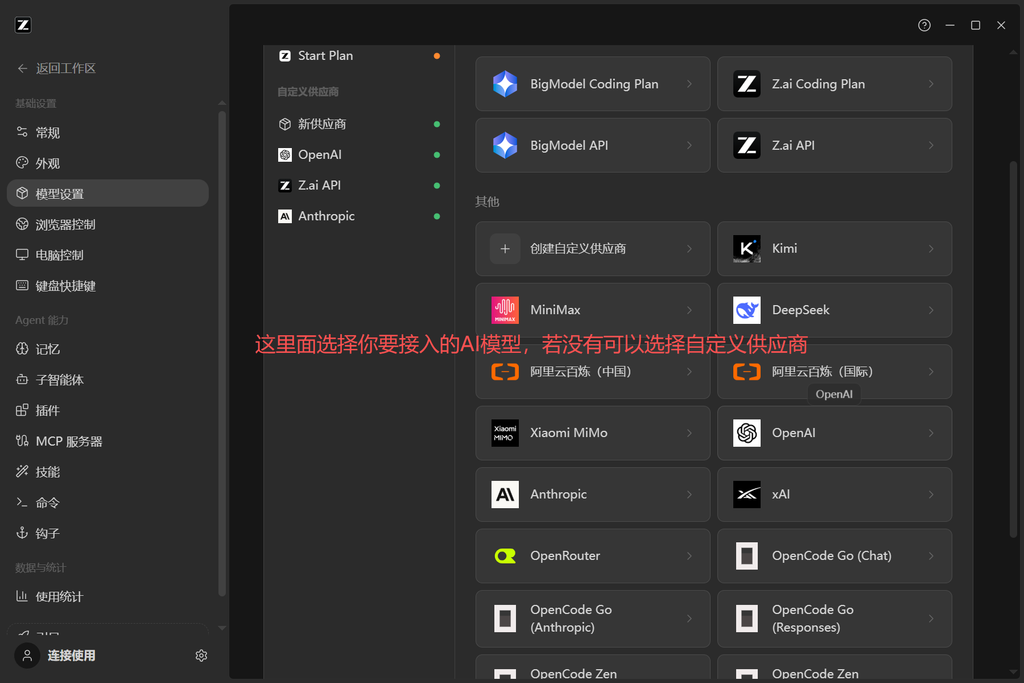Click the main panel vertical scrollbar

(1014, 349)
